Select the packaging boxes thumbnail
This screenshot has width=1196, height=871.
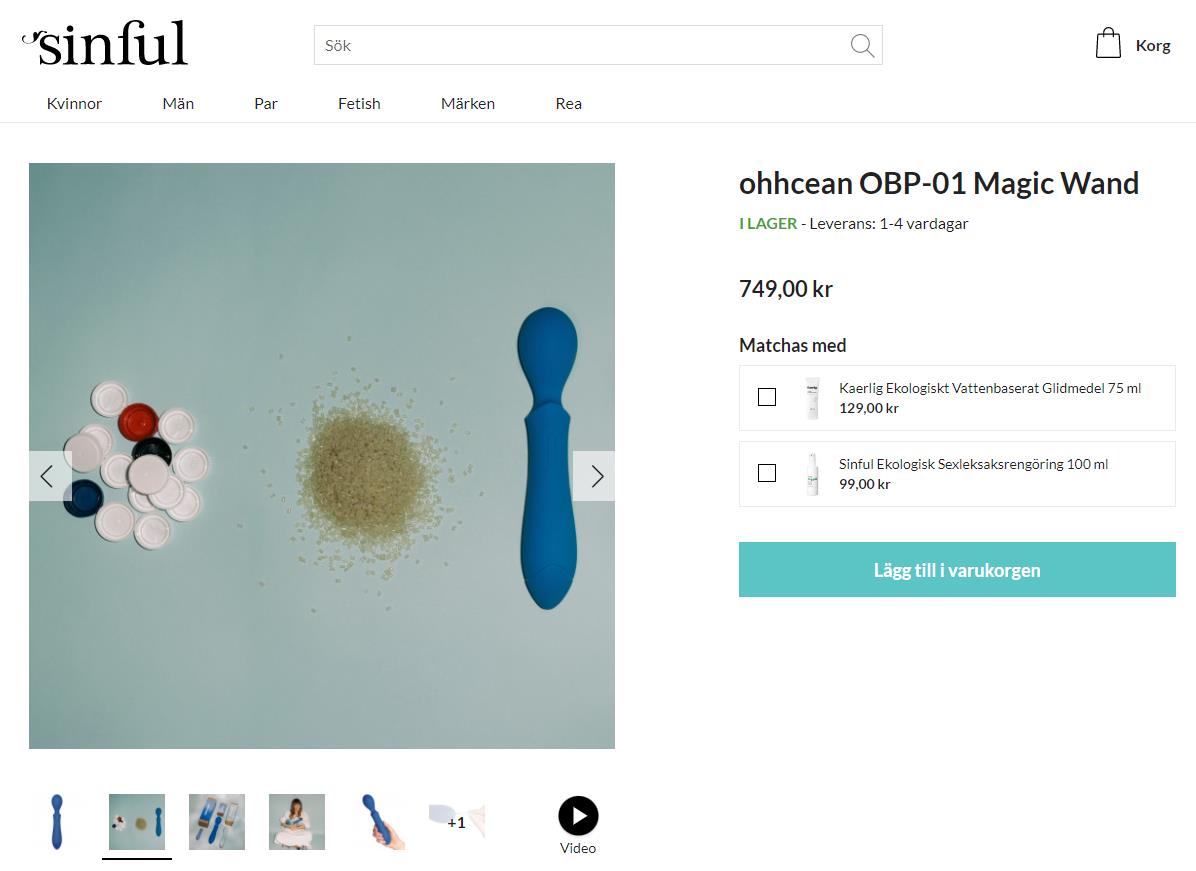[x=217, y=822]
